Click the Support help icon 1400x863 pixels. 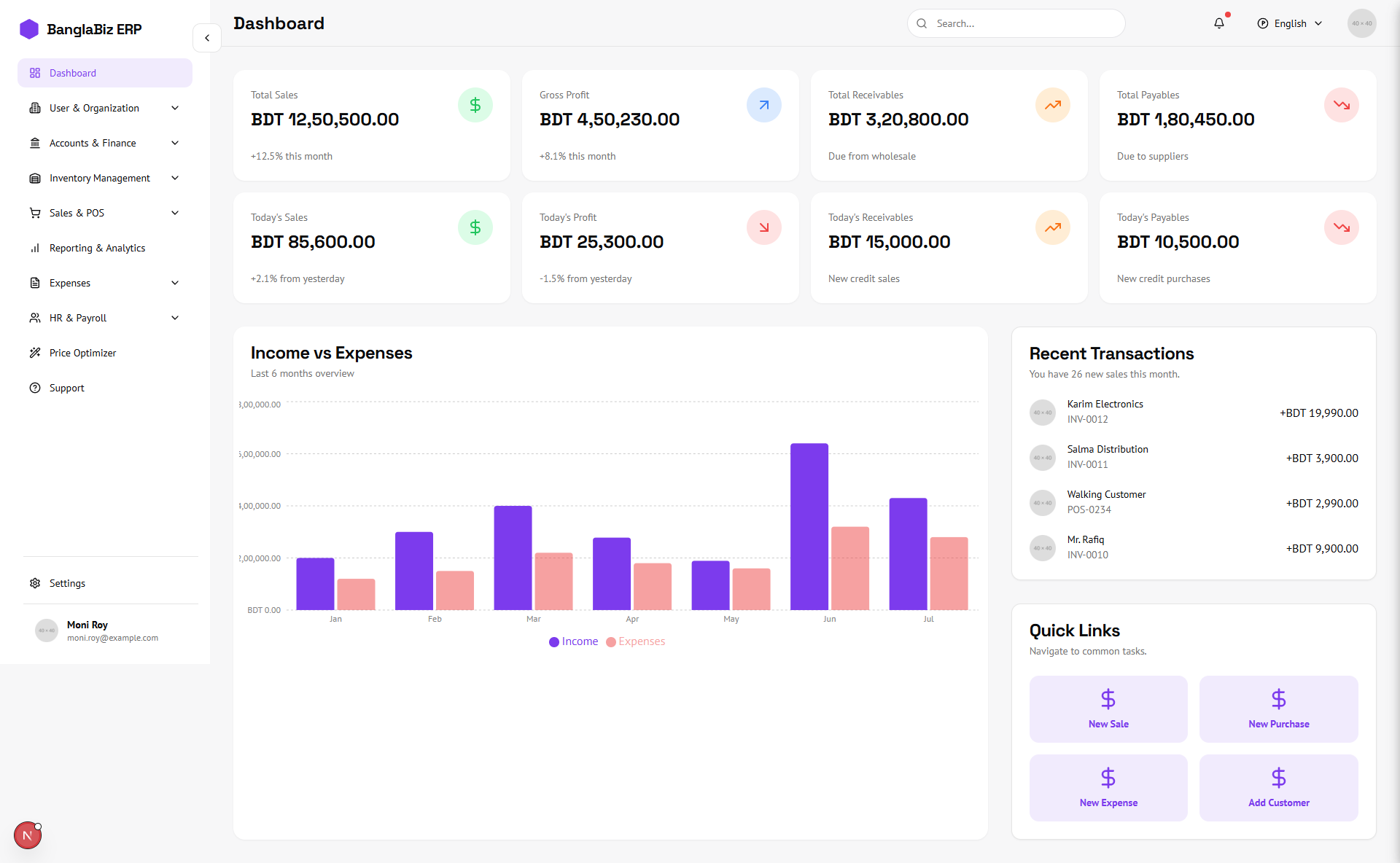coord(35,388)
